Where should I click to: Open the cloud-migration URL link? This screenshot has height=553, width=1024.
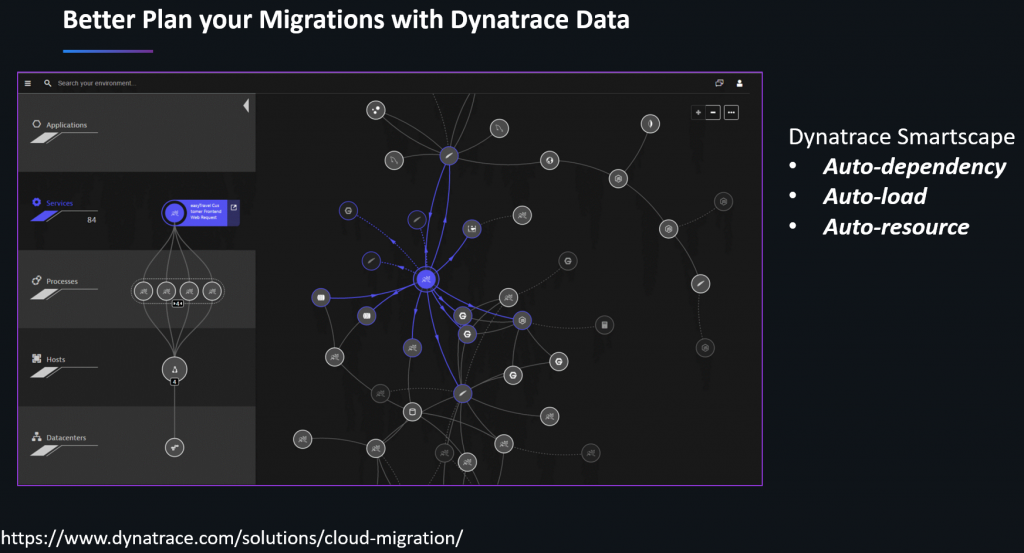232,538
